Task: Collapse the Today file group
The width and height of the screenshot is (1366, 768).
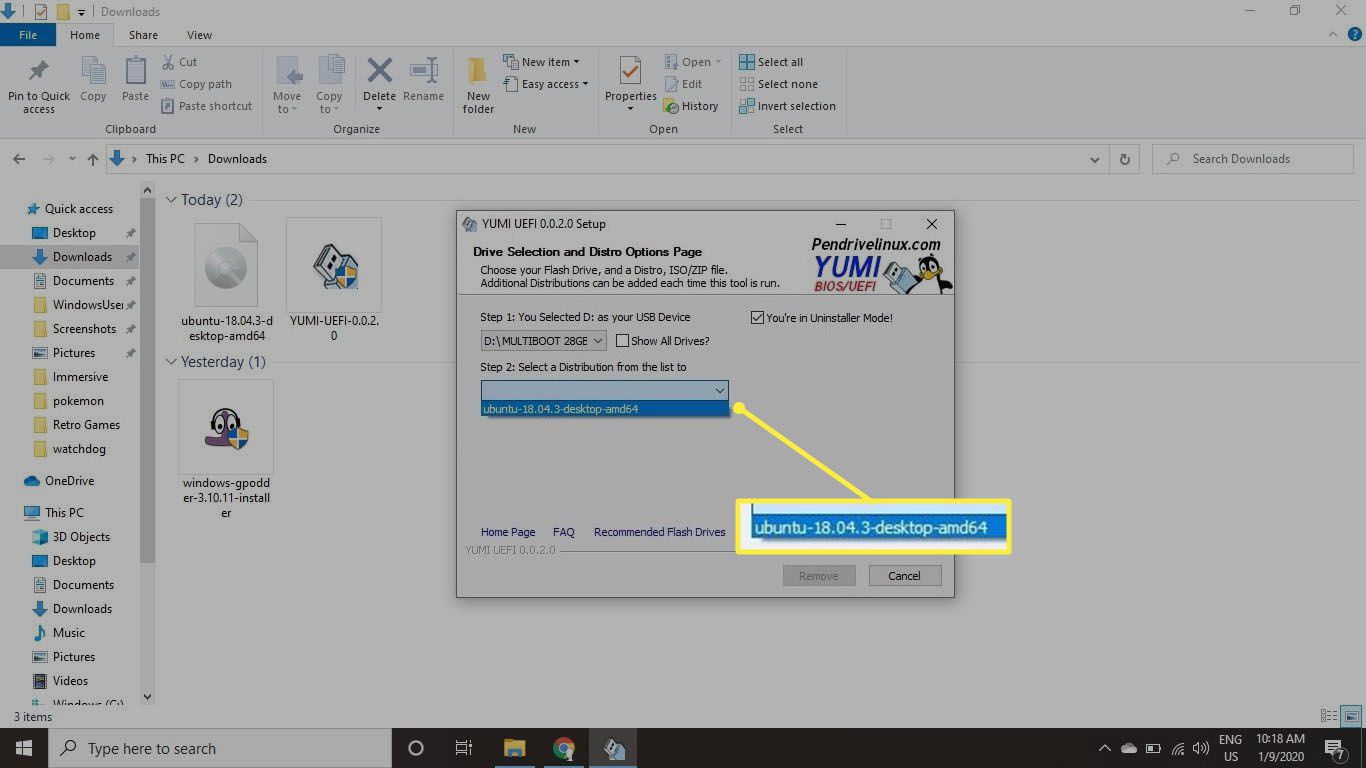Action: pos(171,200)
